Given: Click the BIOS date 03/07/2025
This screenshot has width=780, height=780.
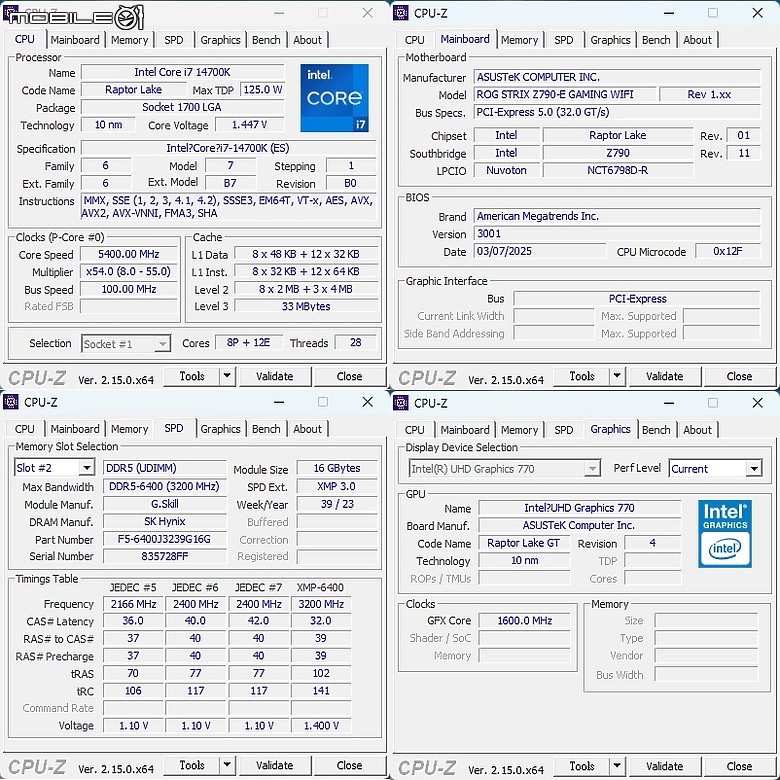Looking at the screenshot, I should [540, 251].
